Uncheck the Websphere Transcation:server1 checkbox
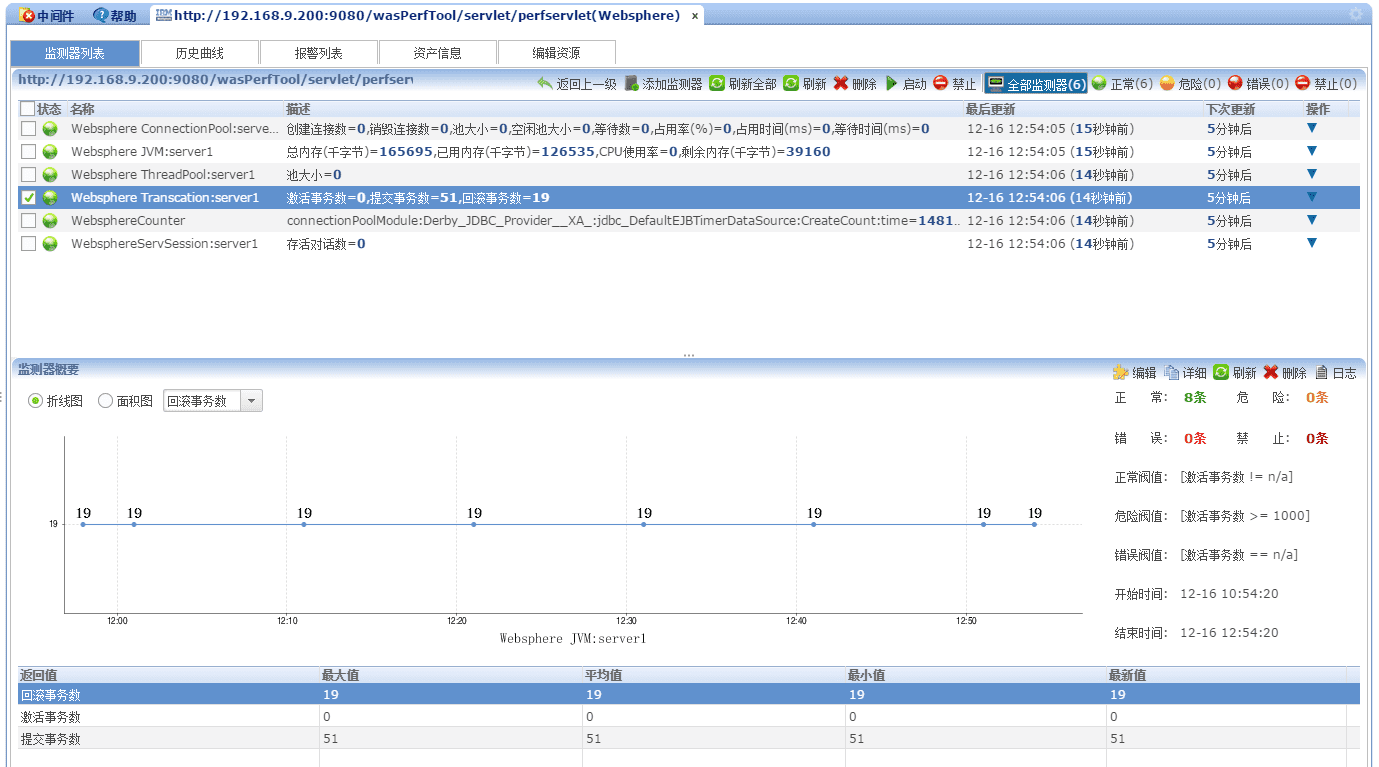 (x=28, y=198)
